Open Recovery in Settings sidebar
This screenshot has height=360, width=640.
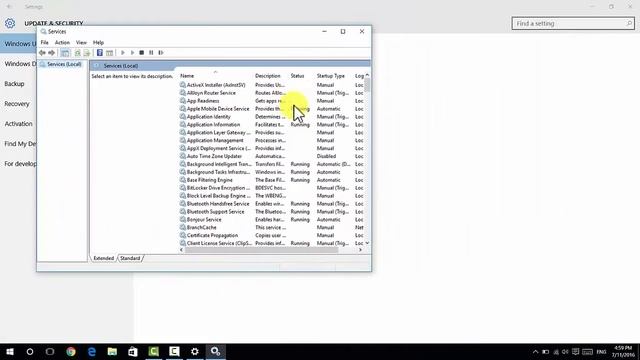pos(17,104)
